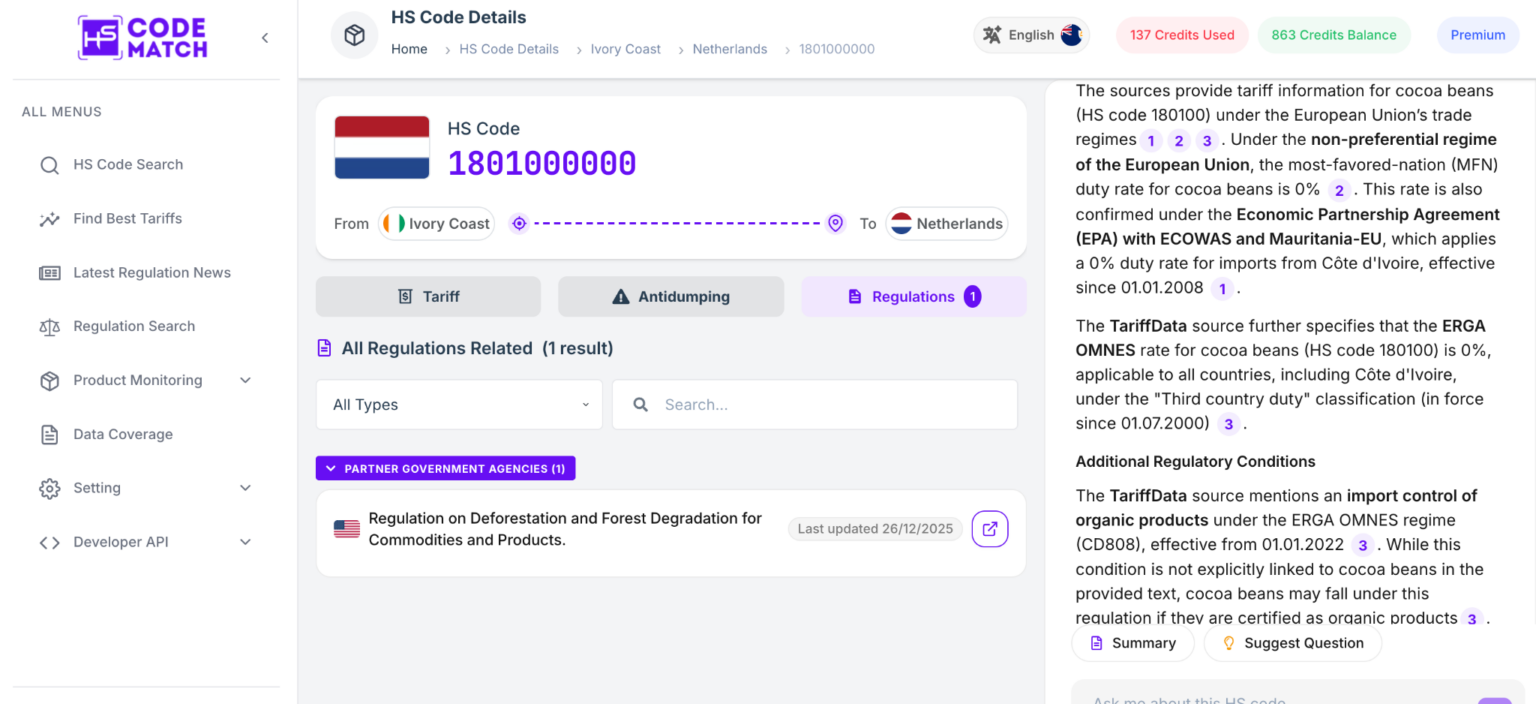Click the Data Coverage document icon

(x=49, y=435)
